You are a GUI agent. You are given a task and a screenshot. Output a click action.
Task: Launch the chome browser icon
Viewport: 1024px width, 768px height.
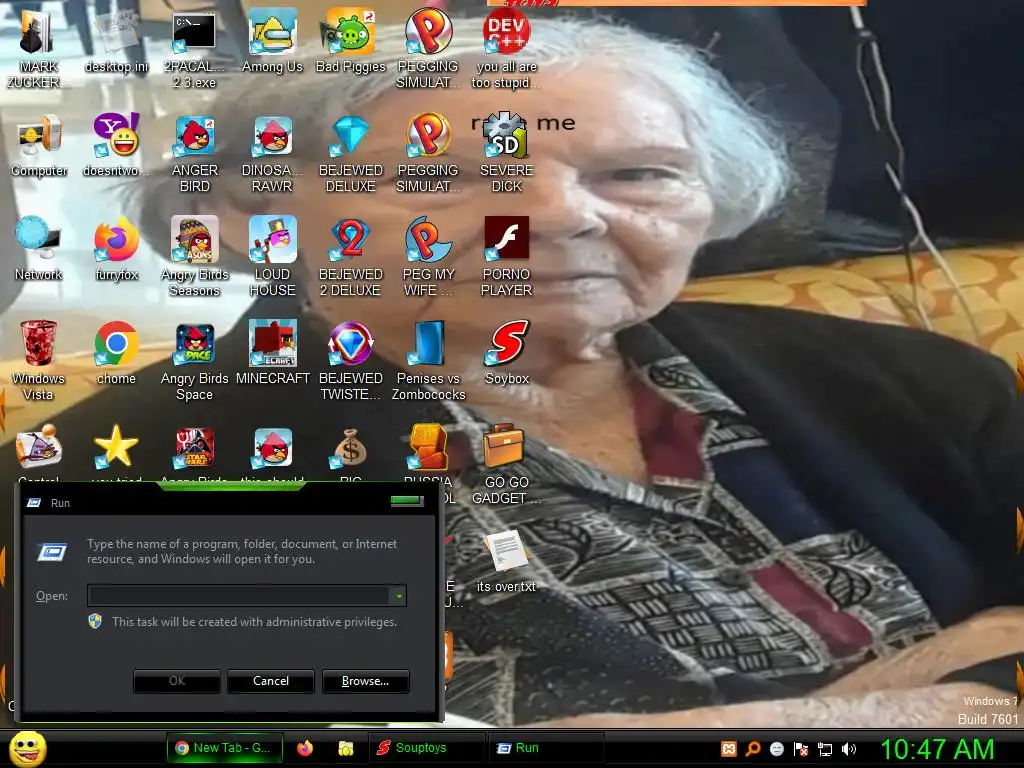click(116, 353)
